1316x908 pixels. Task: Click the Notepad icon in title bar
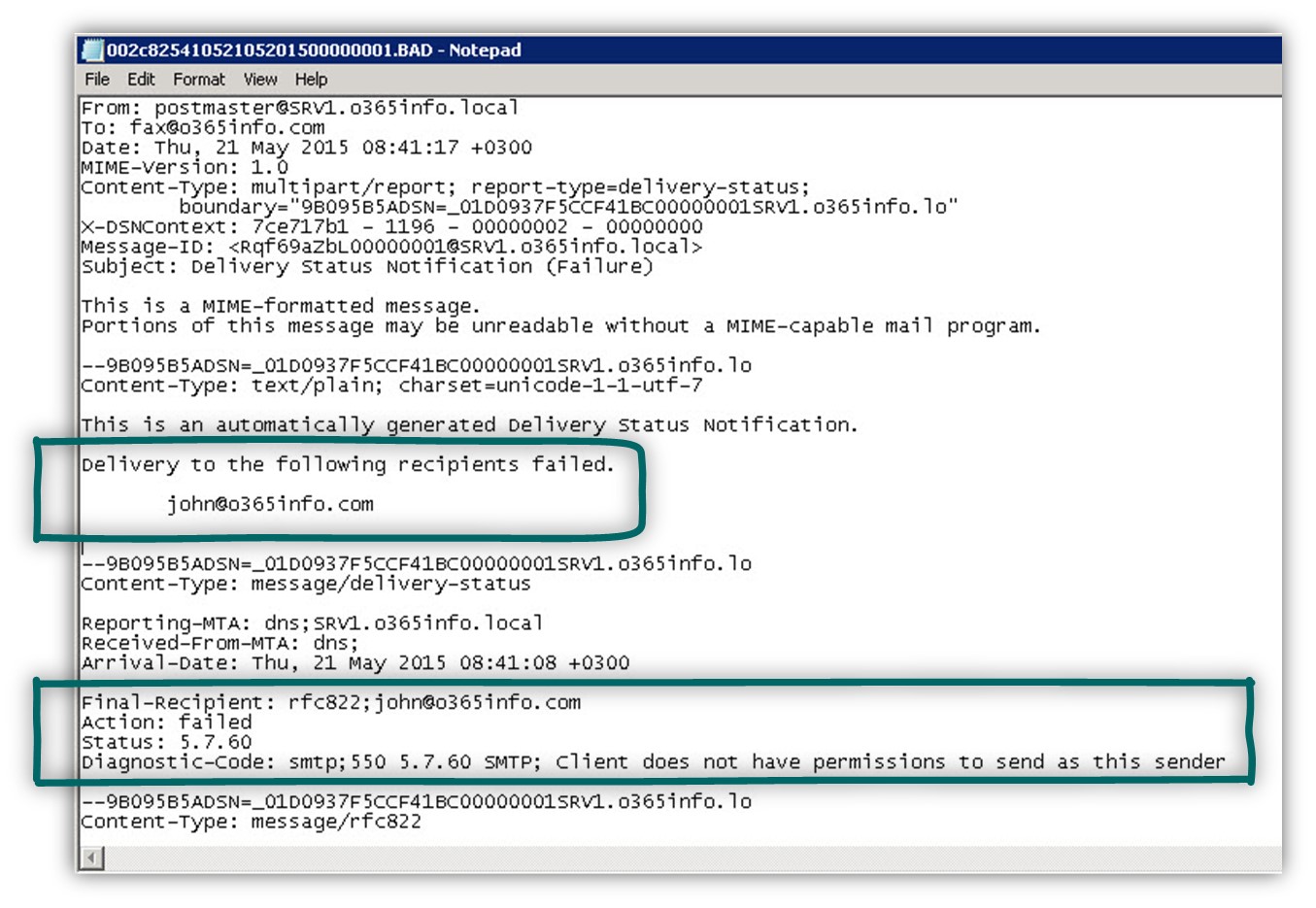click(93, 50)
